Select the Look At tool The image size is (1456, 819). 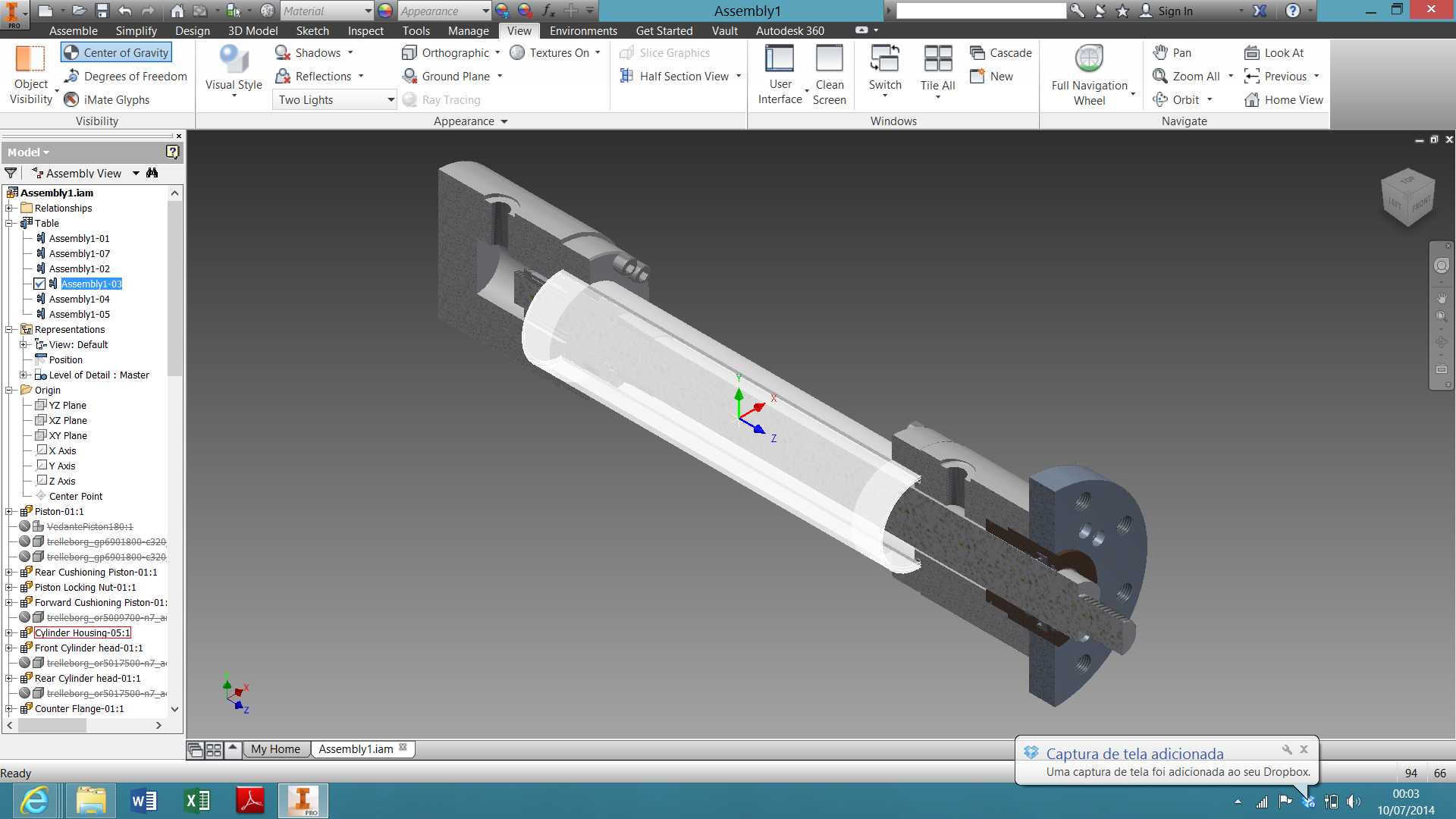tap(1274, 52)
